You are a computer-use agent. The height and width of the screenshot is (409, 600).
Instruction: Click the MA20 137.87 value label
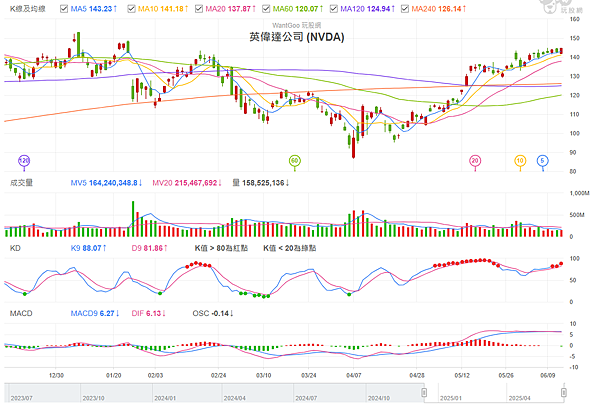coord(231,8)
